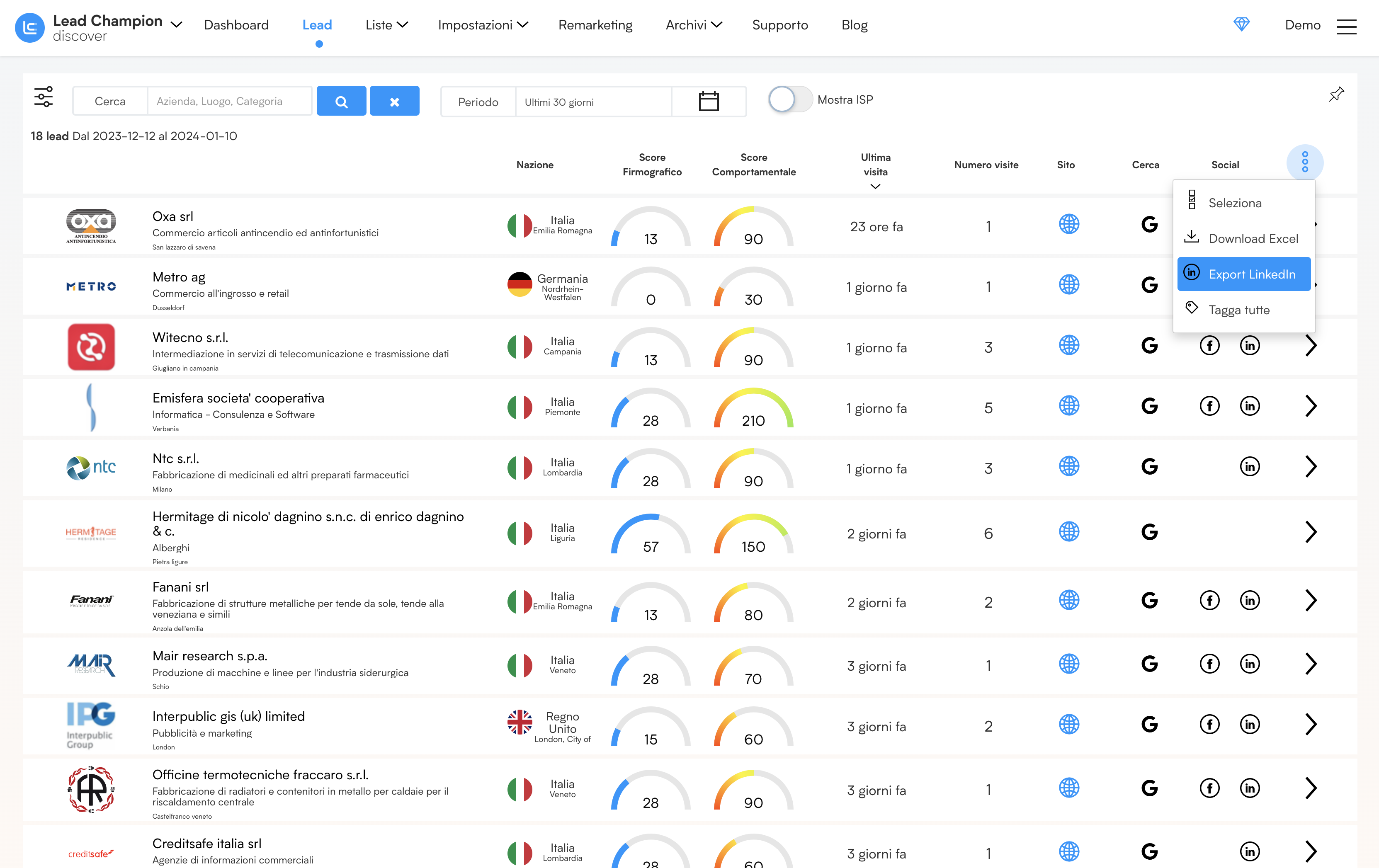
Task: Click the Score Firmografico column header
Action: tap(652, 164)
